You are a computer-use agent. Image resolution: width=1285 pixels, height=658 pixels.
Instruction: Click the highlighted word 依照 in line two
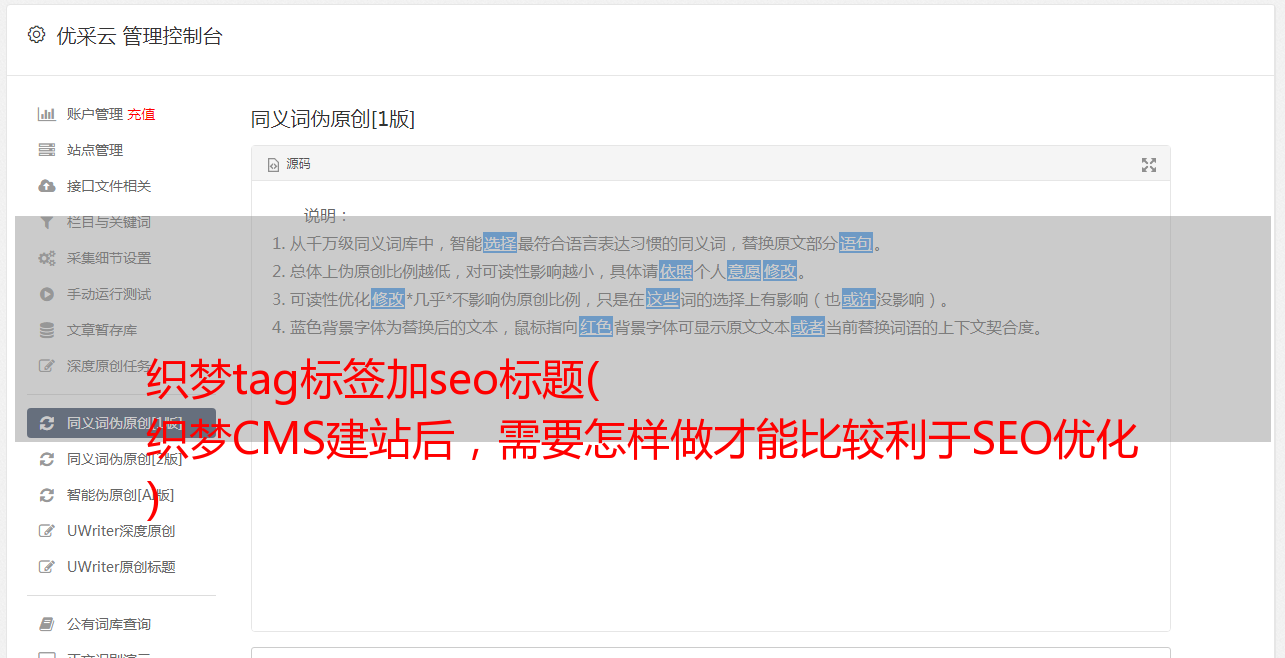click(676, 271)
